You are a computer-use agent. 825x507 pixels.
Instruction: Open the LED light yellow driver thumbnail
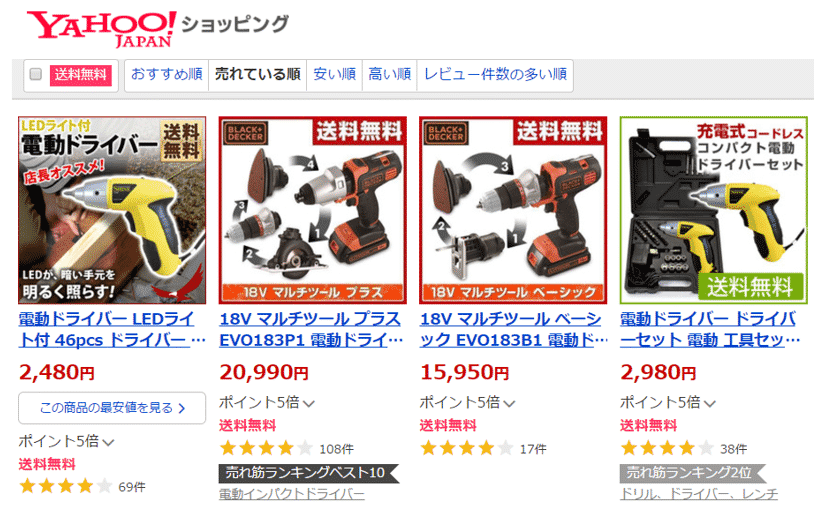112,210
